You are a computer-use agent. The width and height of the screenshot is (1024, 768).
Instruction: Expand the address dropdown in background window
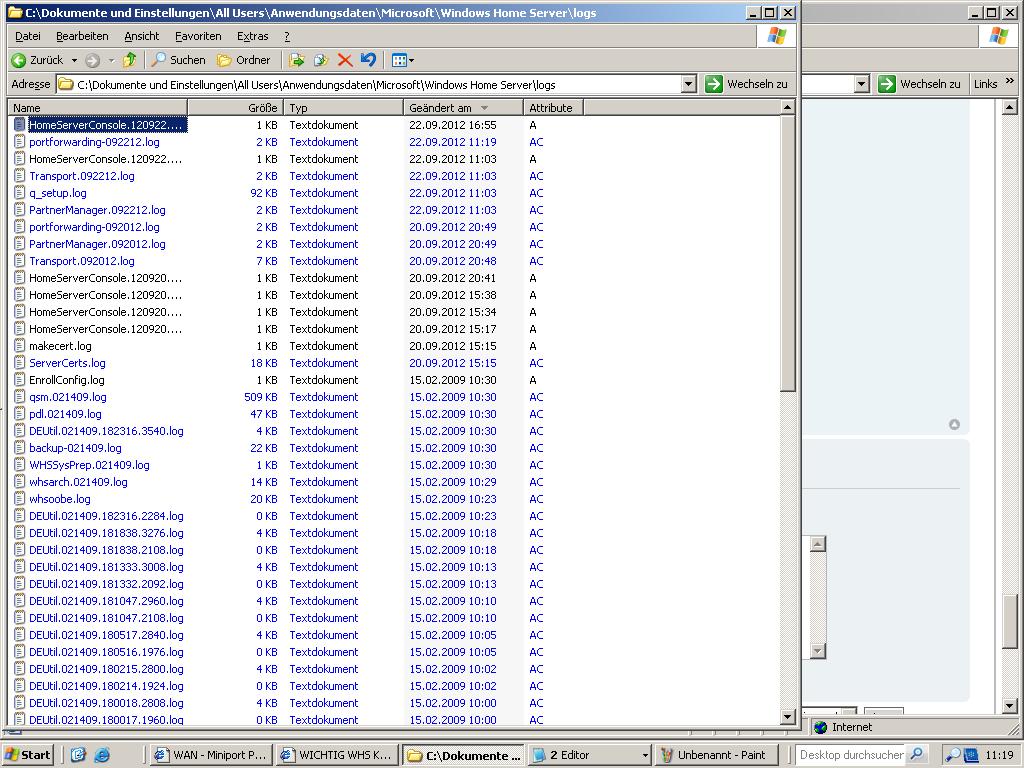point(861,84)
